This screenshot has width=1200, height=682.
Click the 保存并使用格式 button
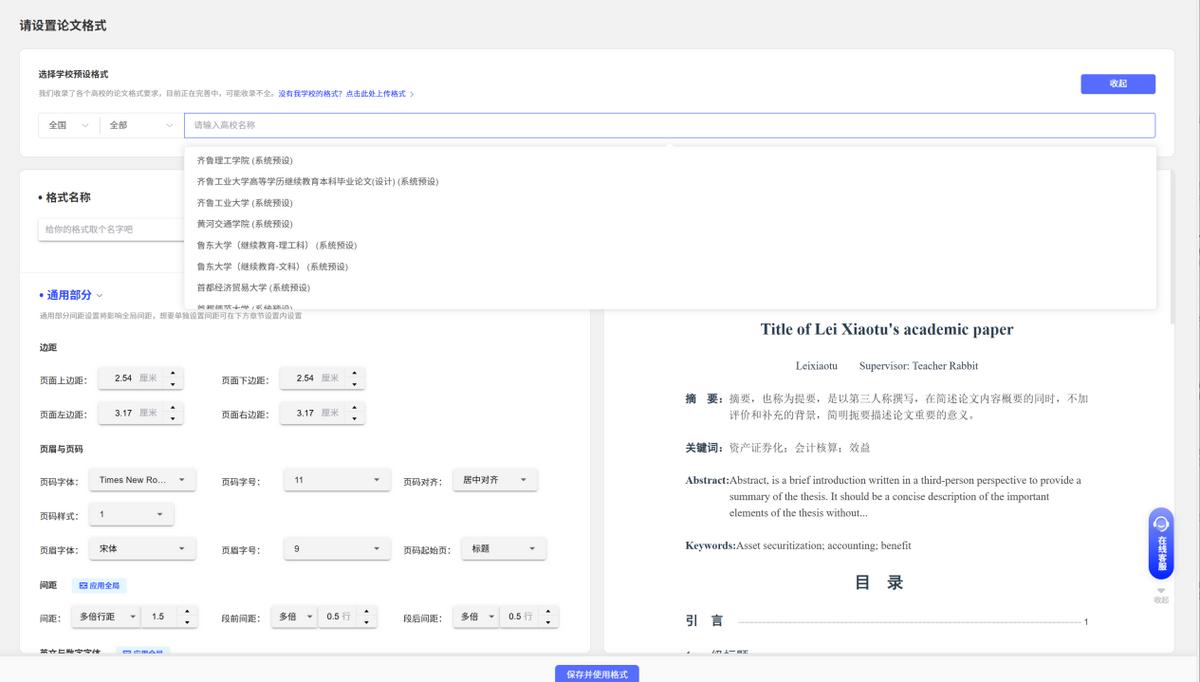598,674
